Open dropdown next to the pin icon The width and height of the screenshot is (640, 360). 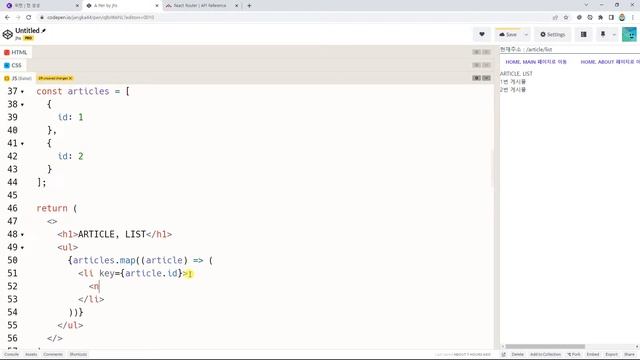[x=614, y=35]
